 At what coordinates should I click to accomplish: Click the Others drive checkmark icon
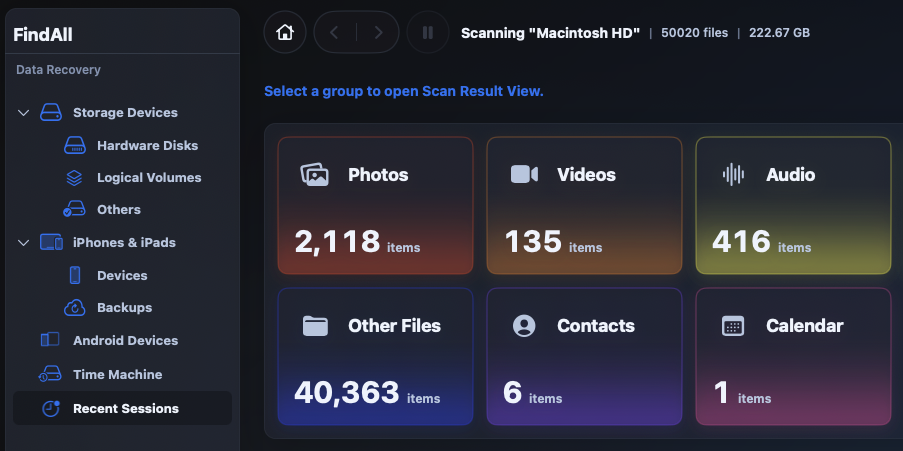tap(74, 209)
